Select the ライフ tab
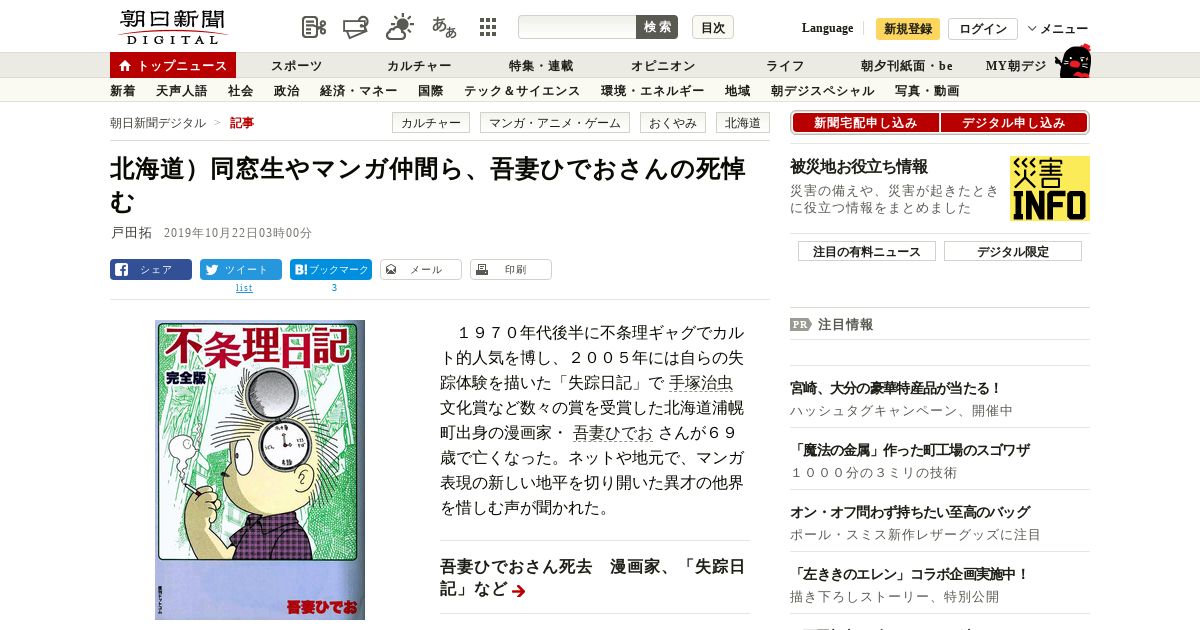Screen dimensions: 1200x630 pos(785,66)
